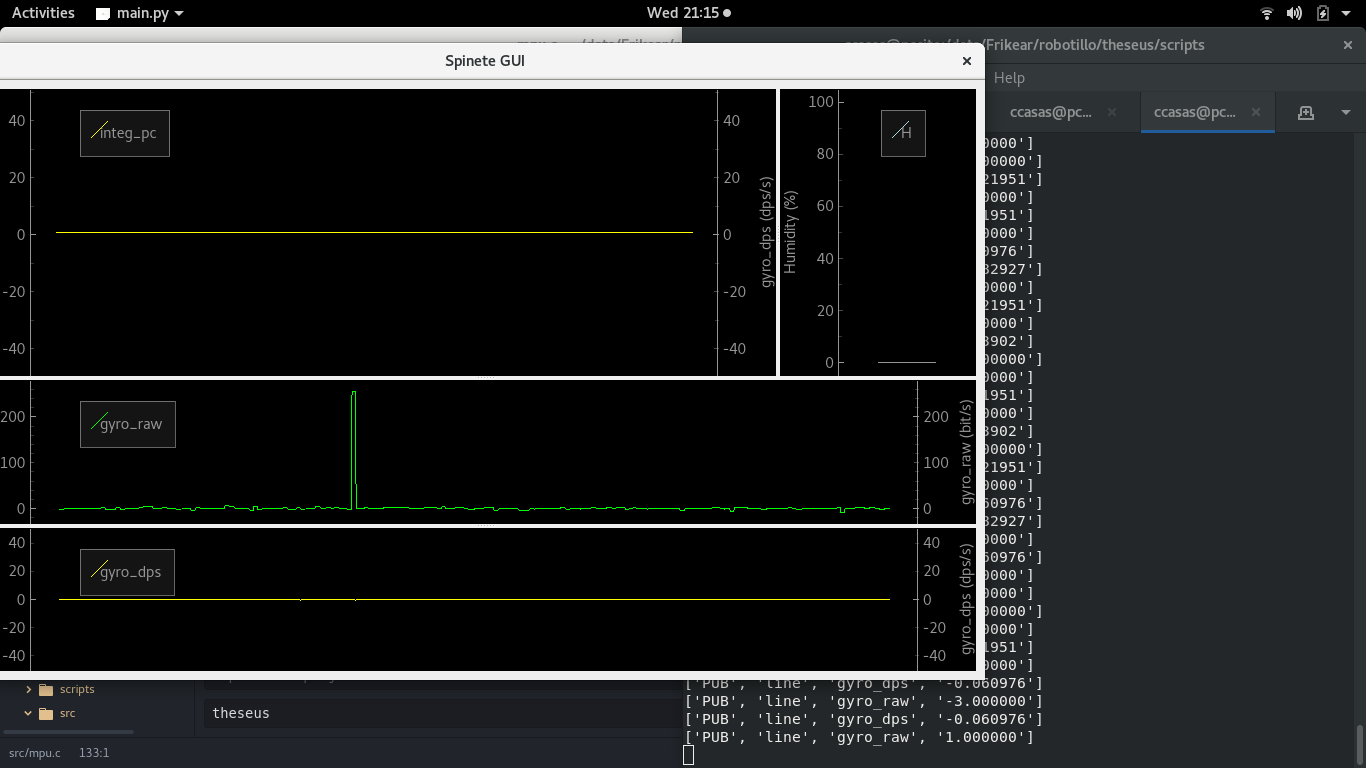Click the terminal title path text
Image resolution: width=1366 pixels, height=768 pixels.
click(x=1095, y=45)
